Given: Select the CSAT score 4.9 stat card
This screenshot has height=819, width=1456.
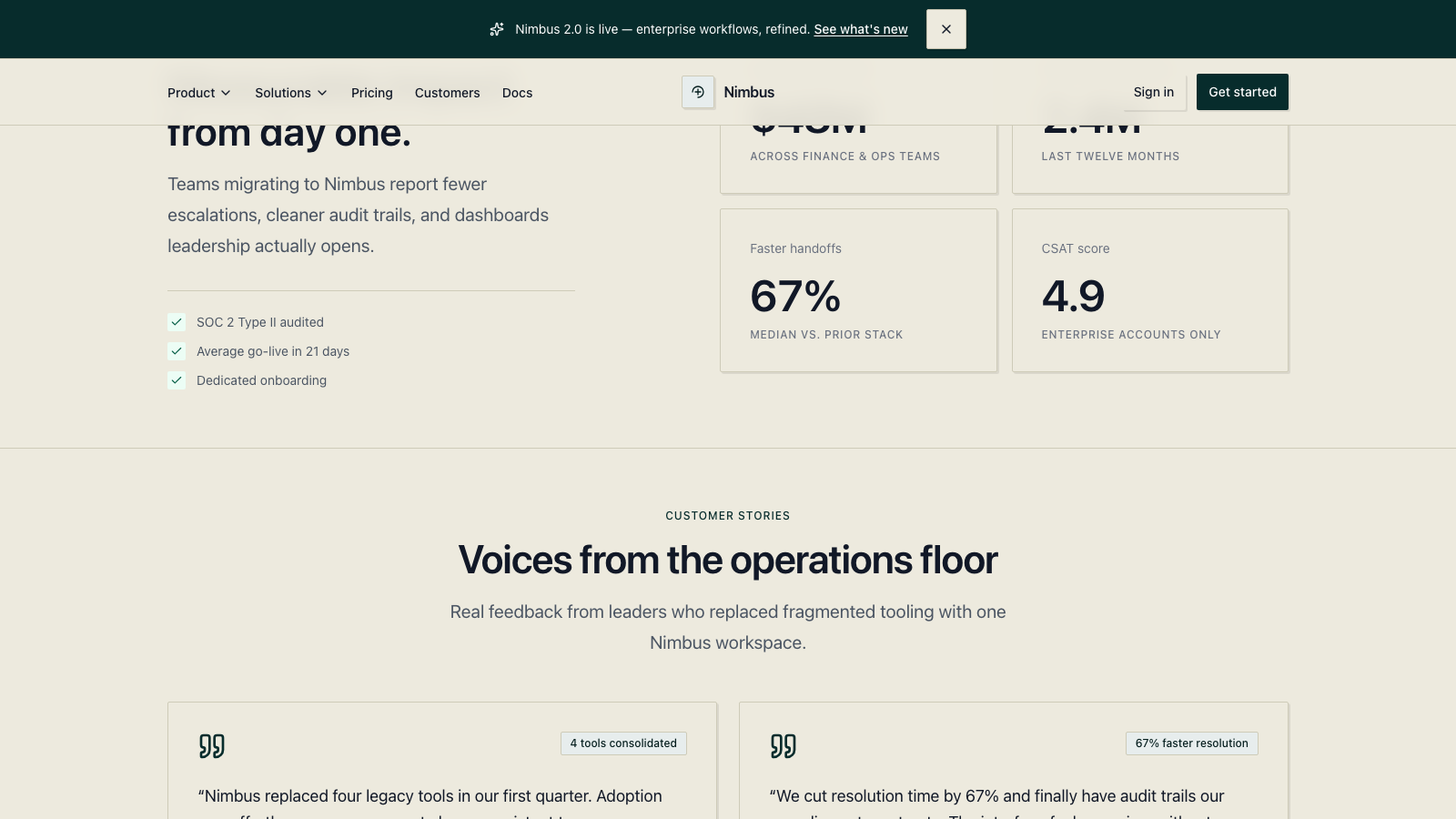Looking at the screenshot, I should 1150,290.
